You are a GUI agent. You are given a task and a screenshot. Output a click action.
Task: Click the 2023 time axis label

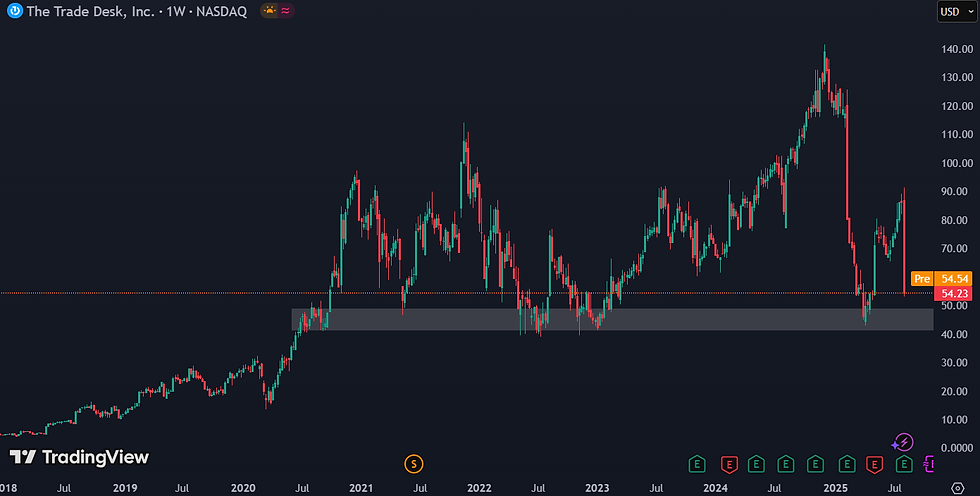597,489
